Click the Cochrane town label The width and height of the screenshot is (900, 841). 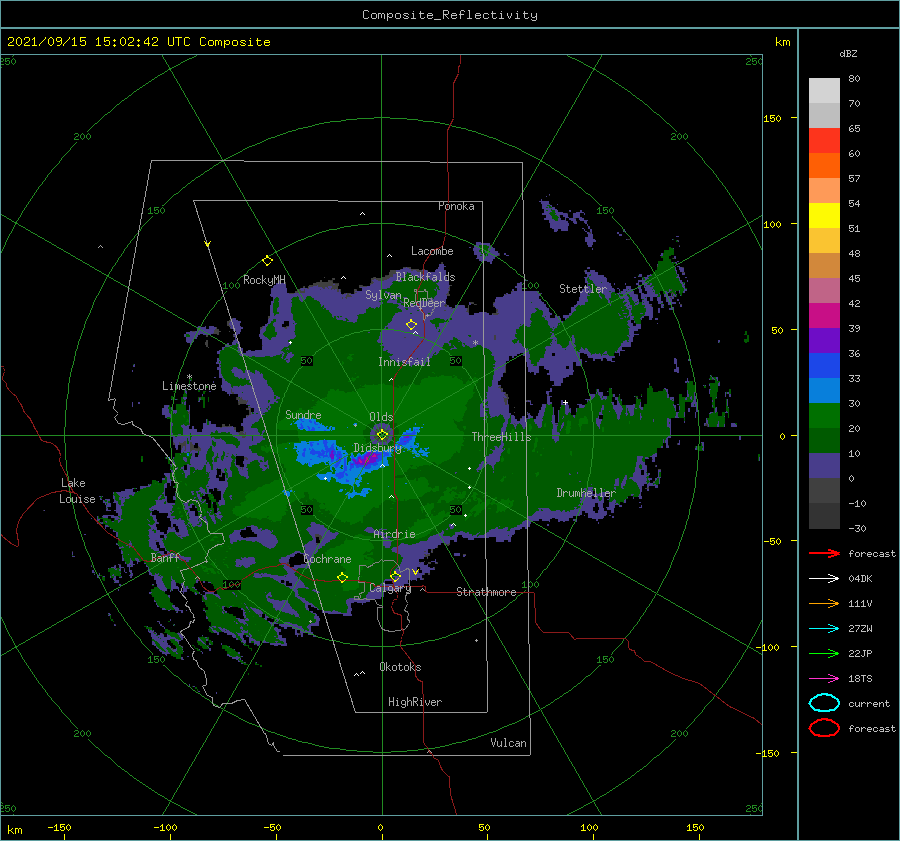click(x=327, y=559)
